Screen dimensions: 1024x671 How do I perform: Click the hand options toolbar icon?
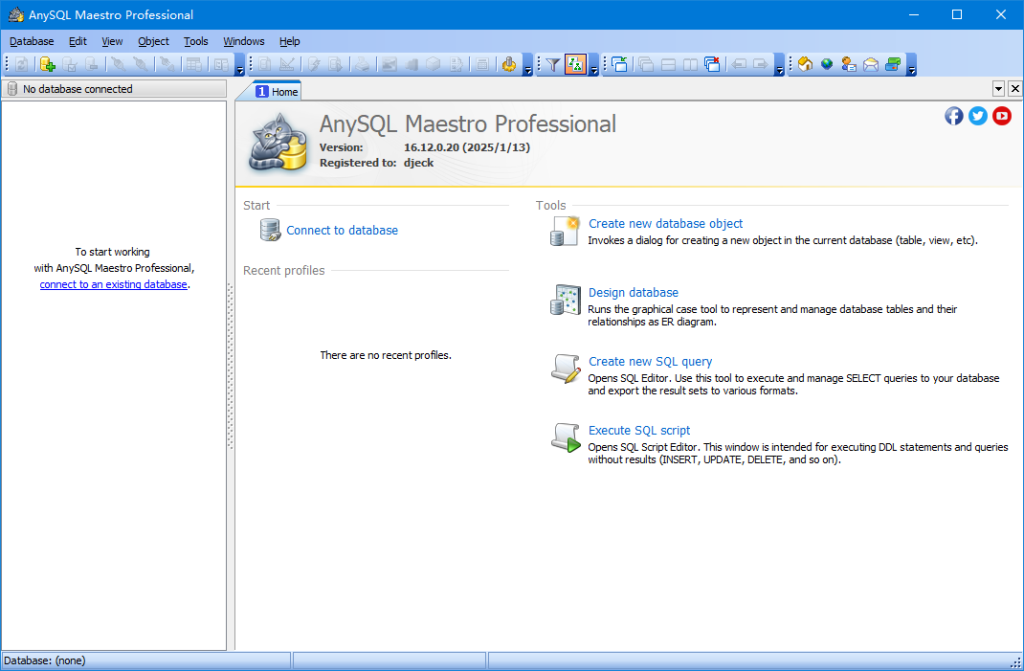pyautogui.click(x=508, y=65)
